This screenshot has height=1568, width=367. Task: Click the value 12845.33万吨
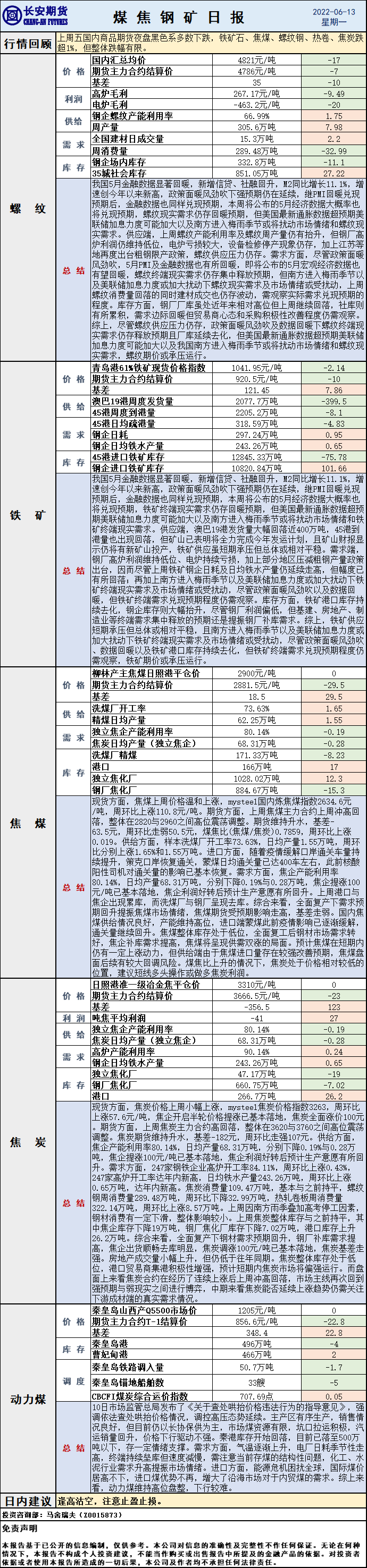(257, 457)
